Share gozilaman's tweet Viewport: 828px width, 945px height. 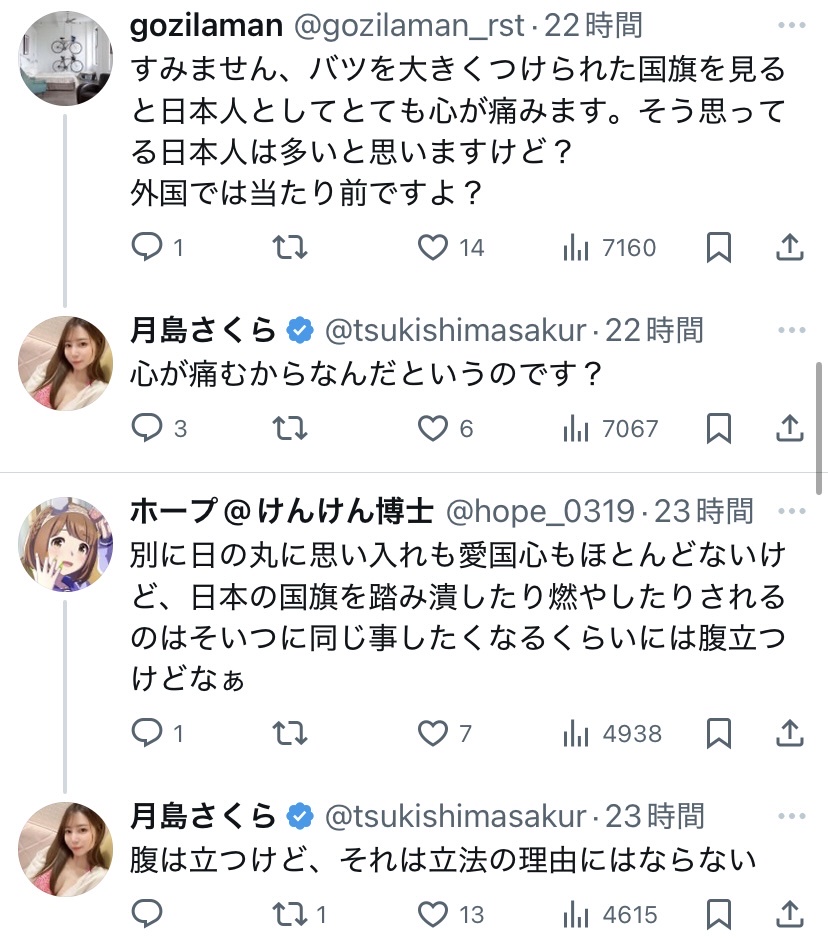click(790, 247)
